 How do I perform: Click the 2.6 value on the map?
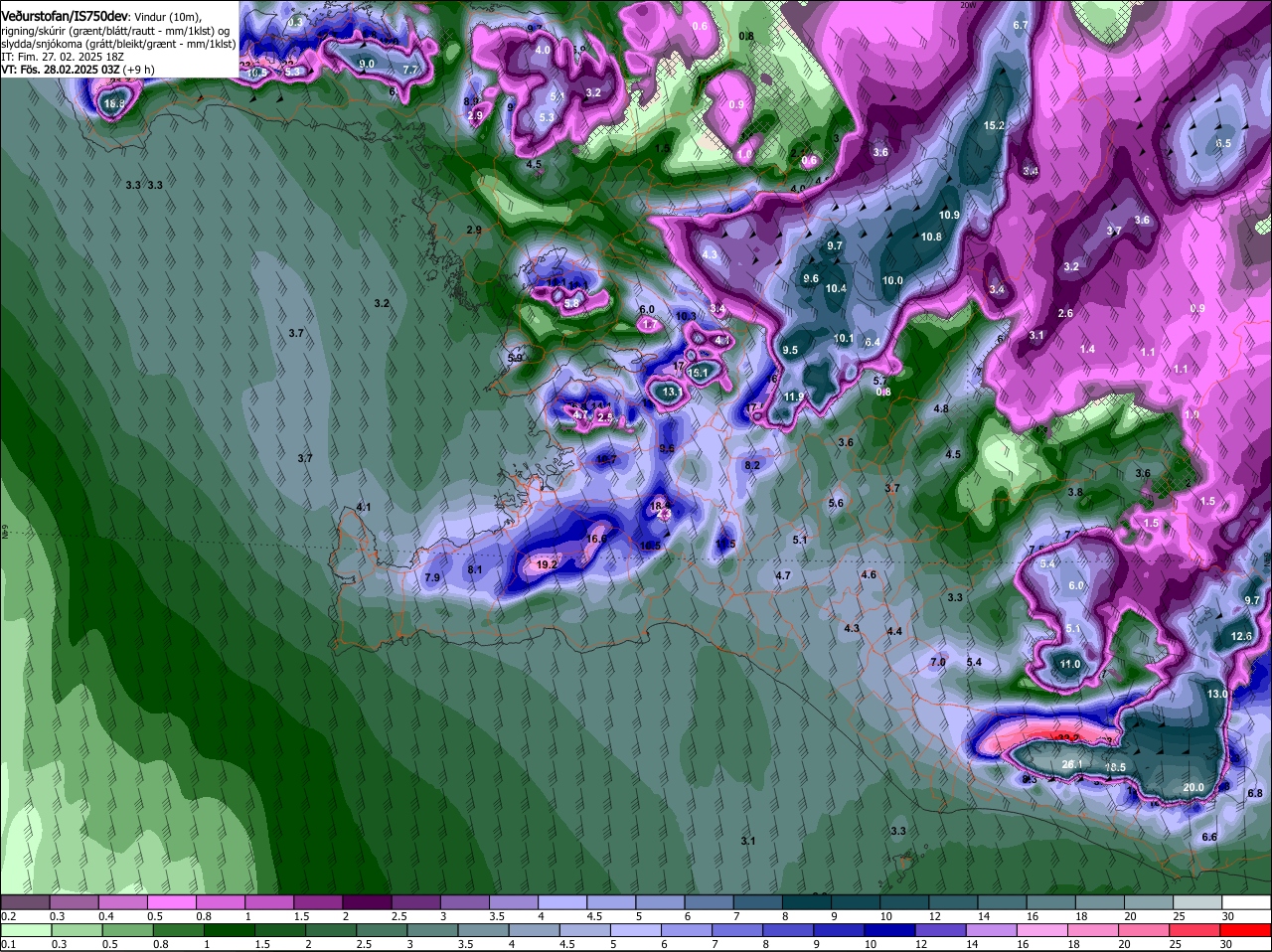coord(1065,313)
